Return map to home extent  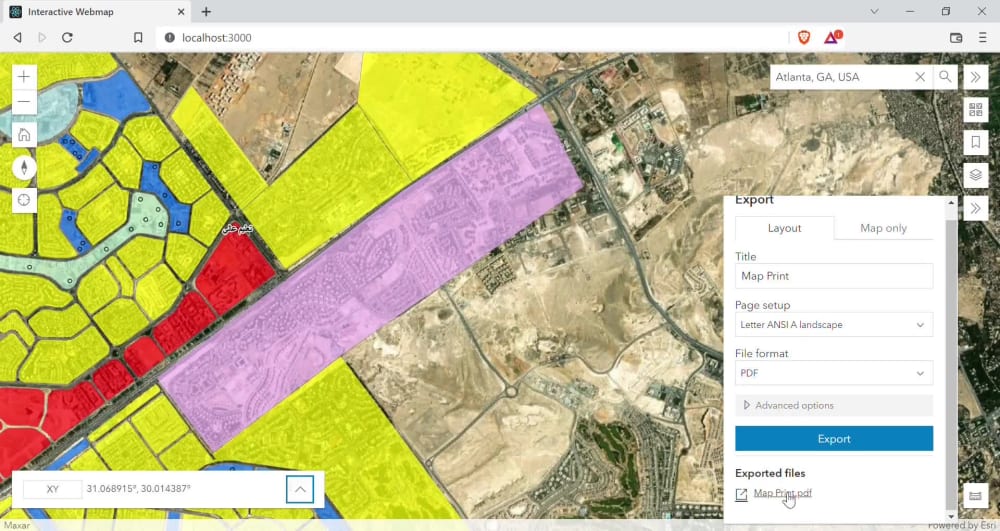coord(24,135)
